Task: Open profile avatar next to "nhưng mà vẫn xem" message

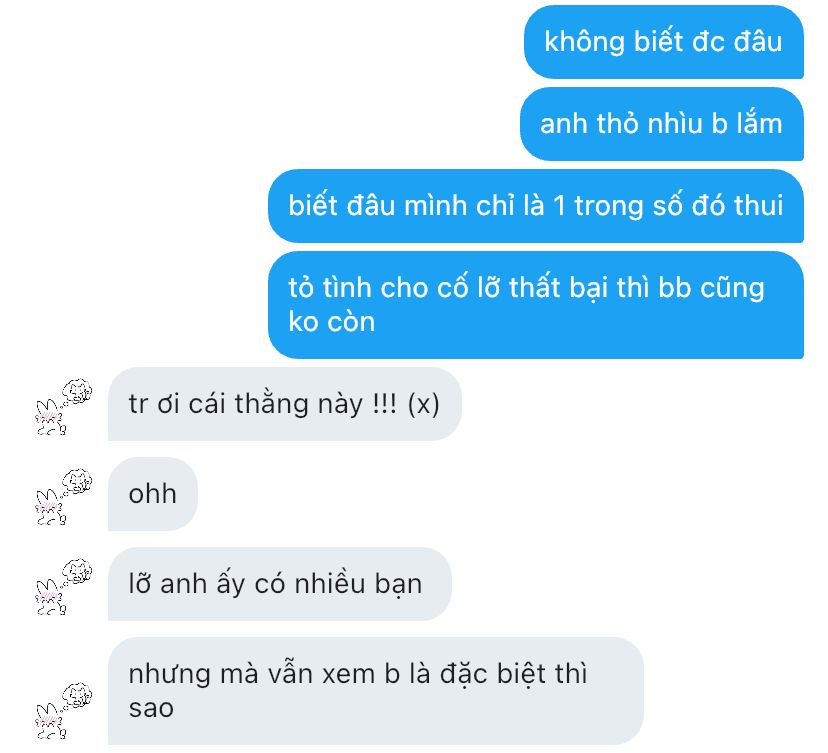Action: (64, 711)
